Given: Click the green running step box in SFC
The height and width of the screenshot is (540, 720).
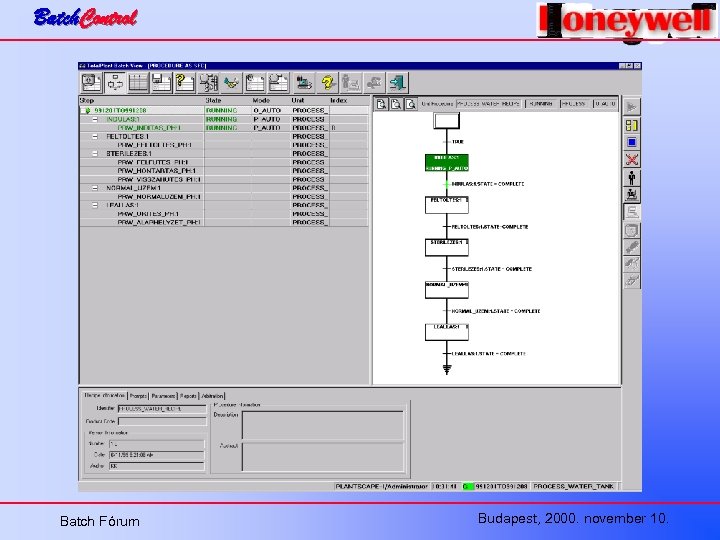Looking at the screenshot, I should pos(447,163).
